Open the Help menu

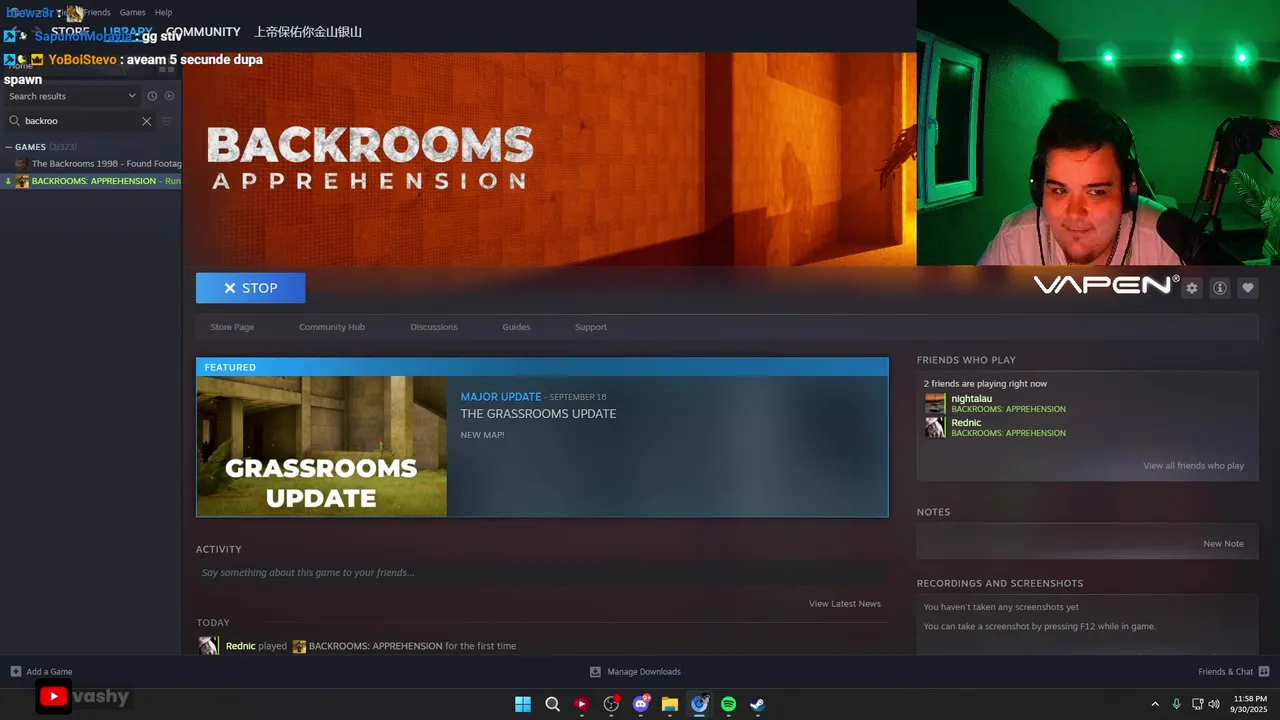164,12
